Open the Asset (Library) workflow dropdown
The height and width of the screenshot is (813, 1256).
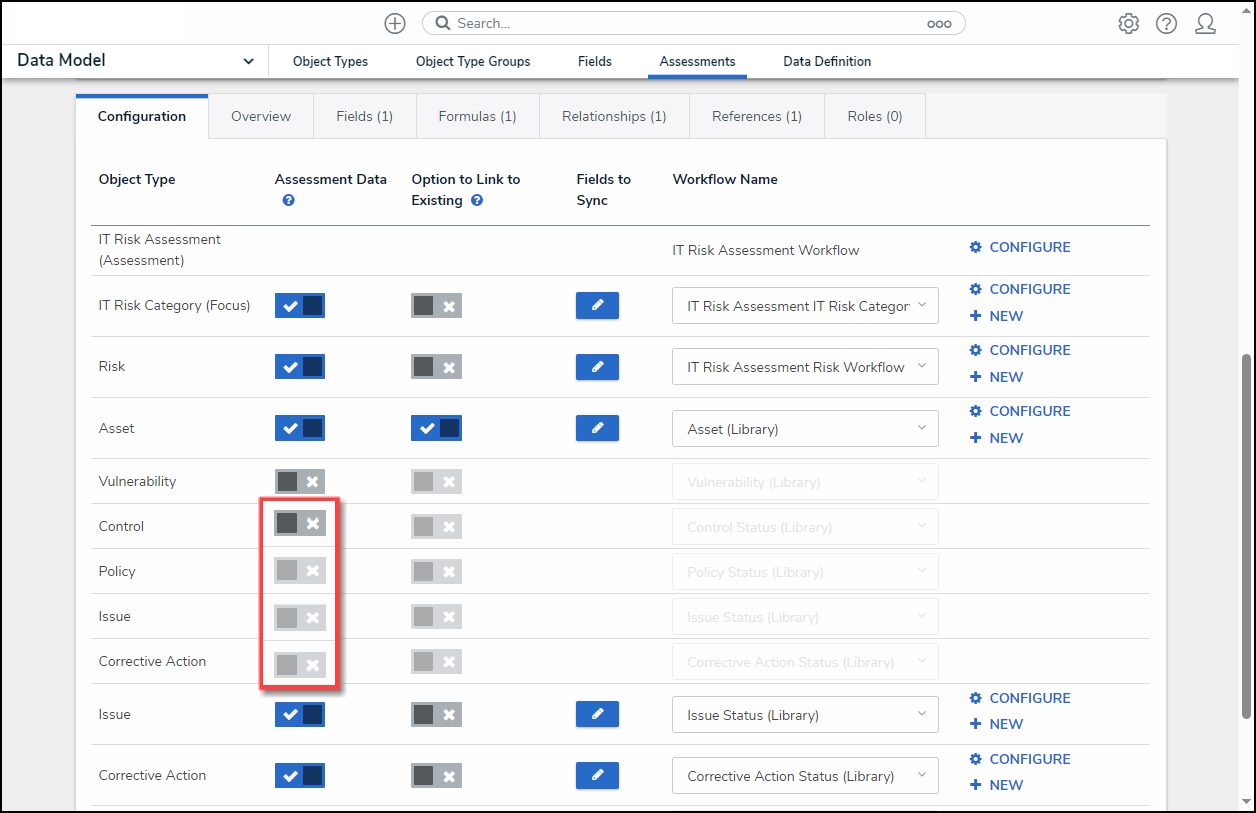pos(805,429)
